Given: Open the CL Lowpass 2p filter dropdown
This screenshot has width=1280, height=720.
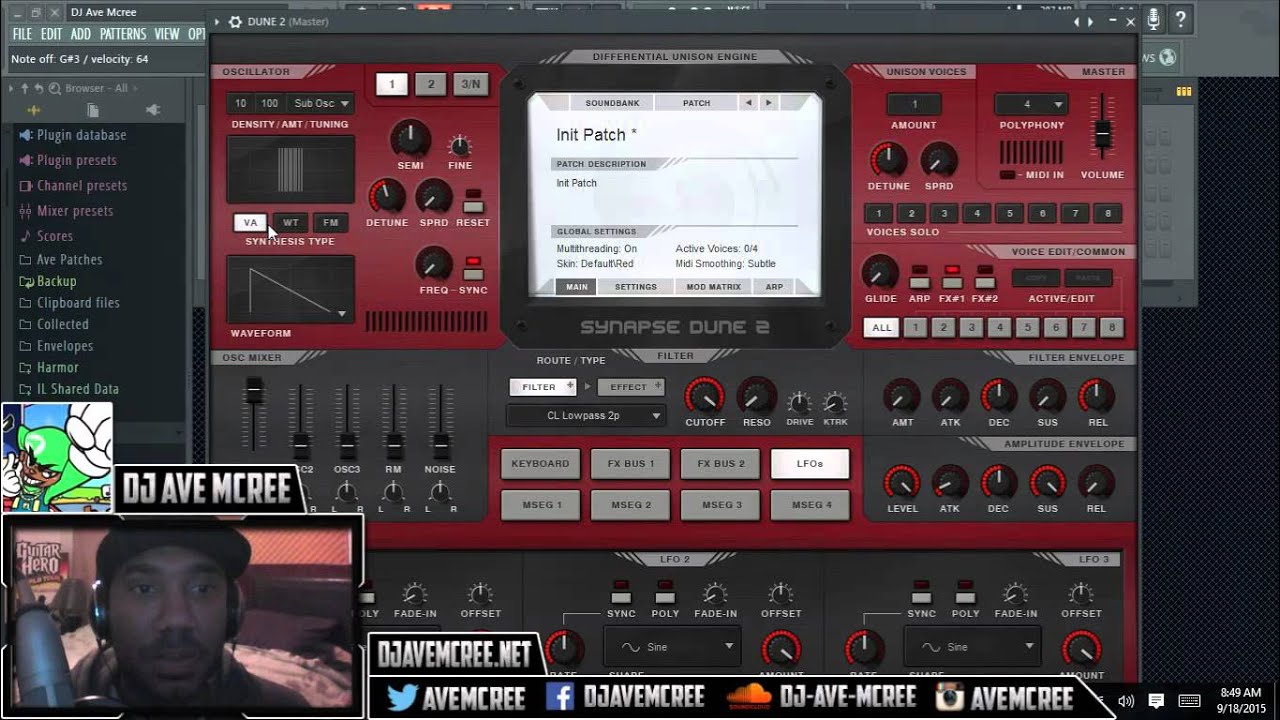Looking at the screenshot, I should pyautogui.click(x=585, y=414).
